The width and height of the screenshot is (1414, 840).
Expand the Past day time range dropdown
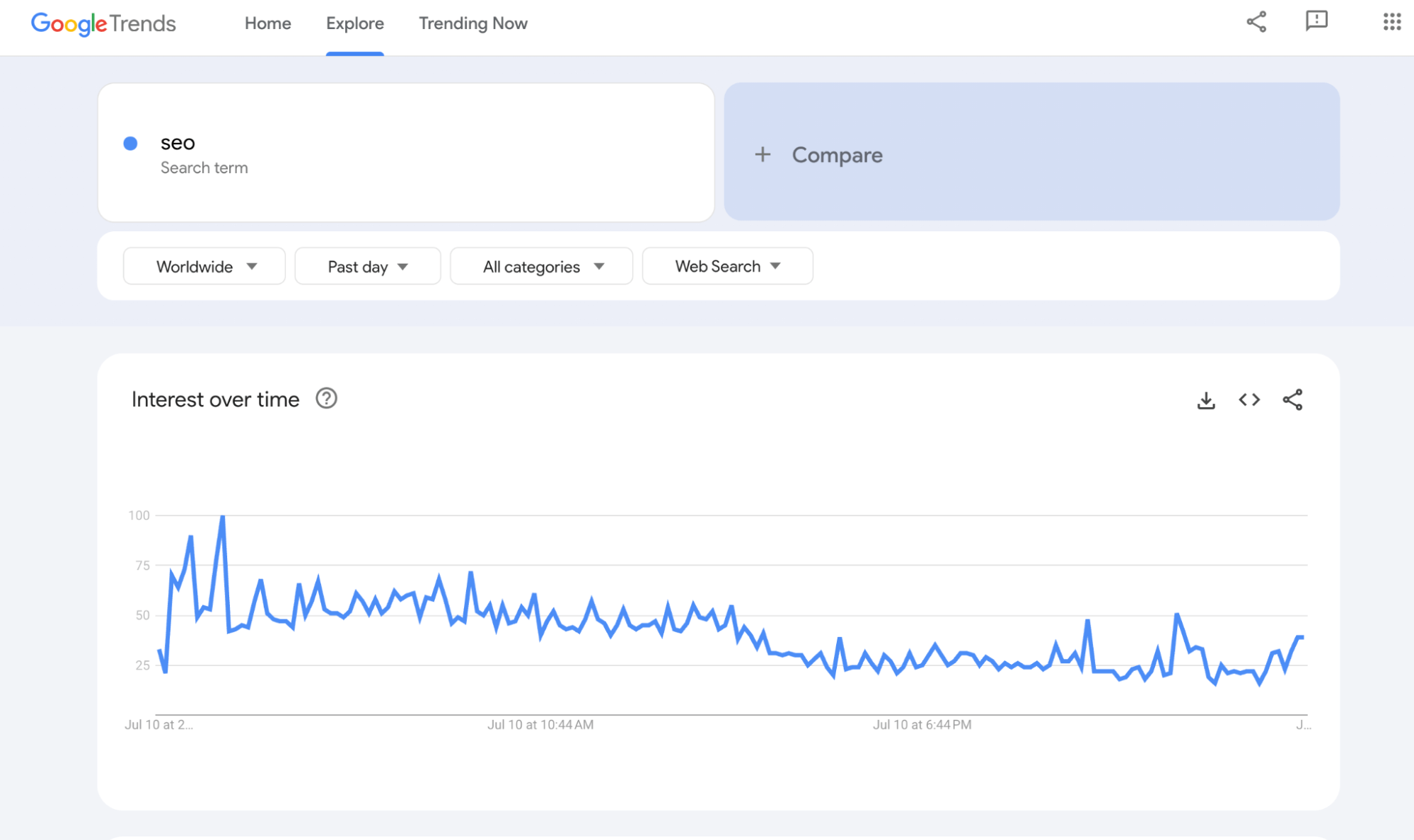(368, 267)
